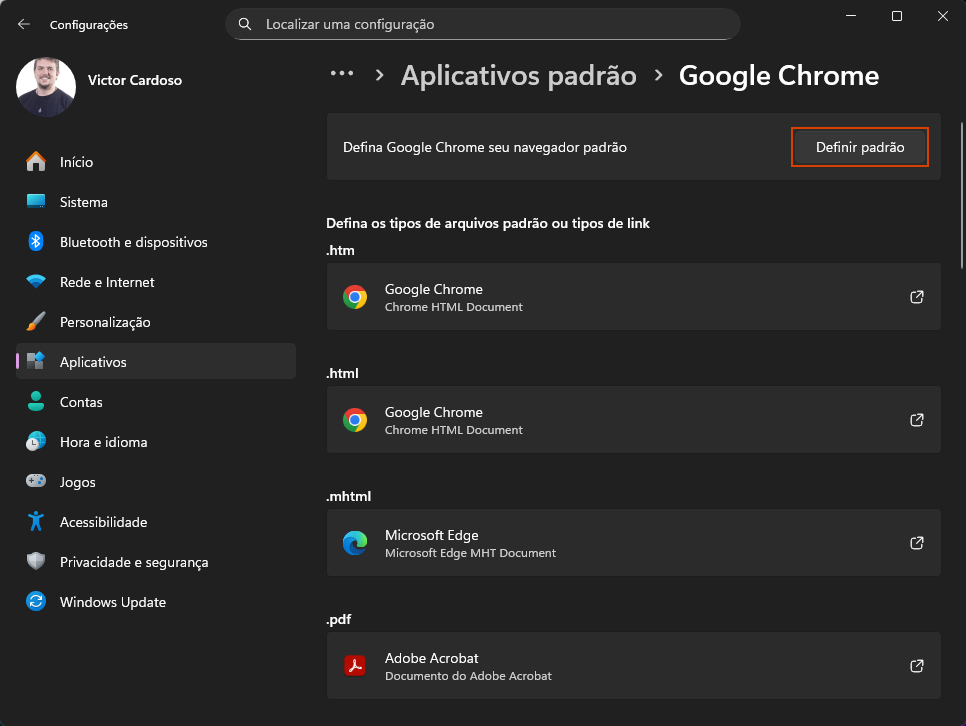The image size is (966, 726).
Task: Click external link icon for .mhtml row
Action: click(916, 543)
